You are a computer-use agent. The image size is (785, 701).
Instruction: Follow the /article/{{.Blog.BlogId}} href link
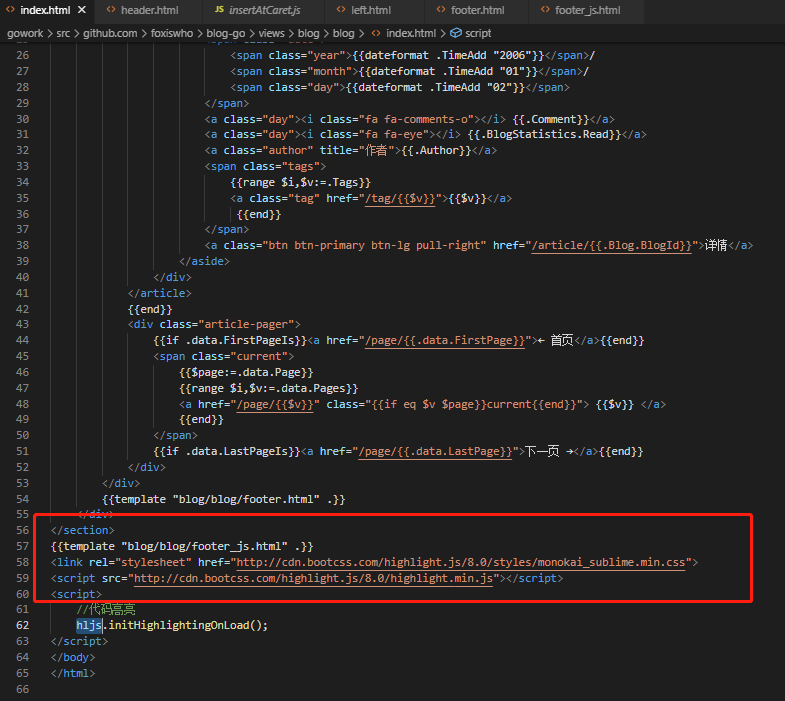(611, 245)
